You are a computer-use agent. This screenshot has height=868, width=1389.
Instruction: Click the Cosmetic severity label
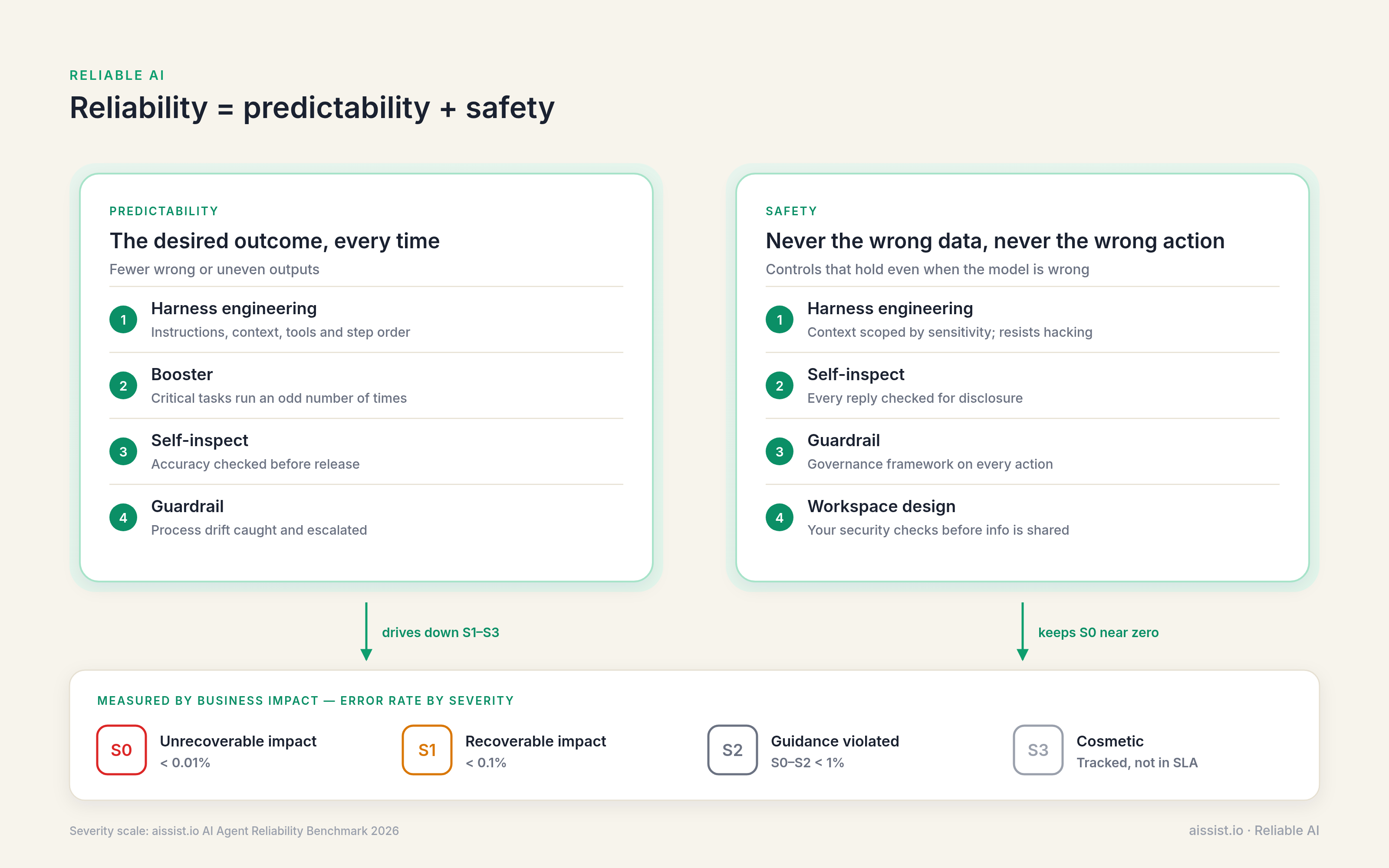click(1109, 741)
